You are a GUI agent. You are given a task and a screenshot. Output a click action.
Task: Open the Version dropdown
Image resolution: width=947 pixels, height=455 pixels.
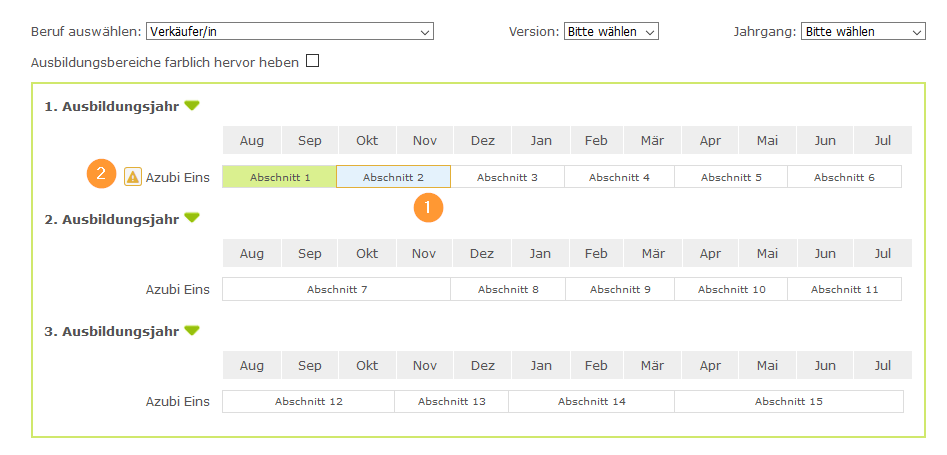(x=611, y=32)
